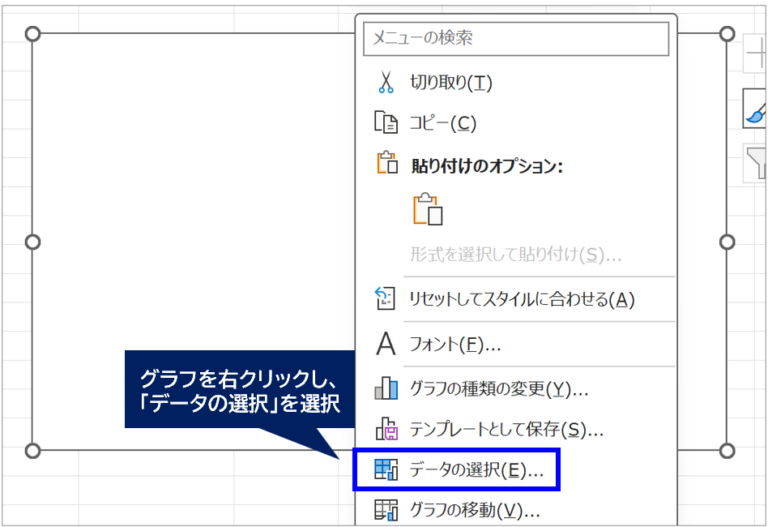
Task: Click the chart's left-middle resize handle
Action: coord(32,242)
